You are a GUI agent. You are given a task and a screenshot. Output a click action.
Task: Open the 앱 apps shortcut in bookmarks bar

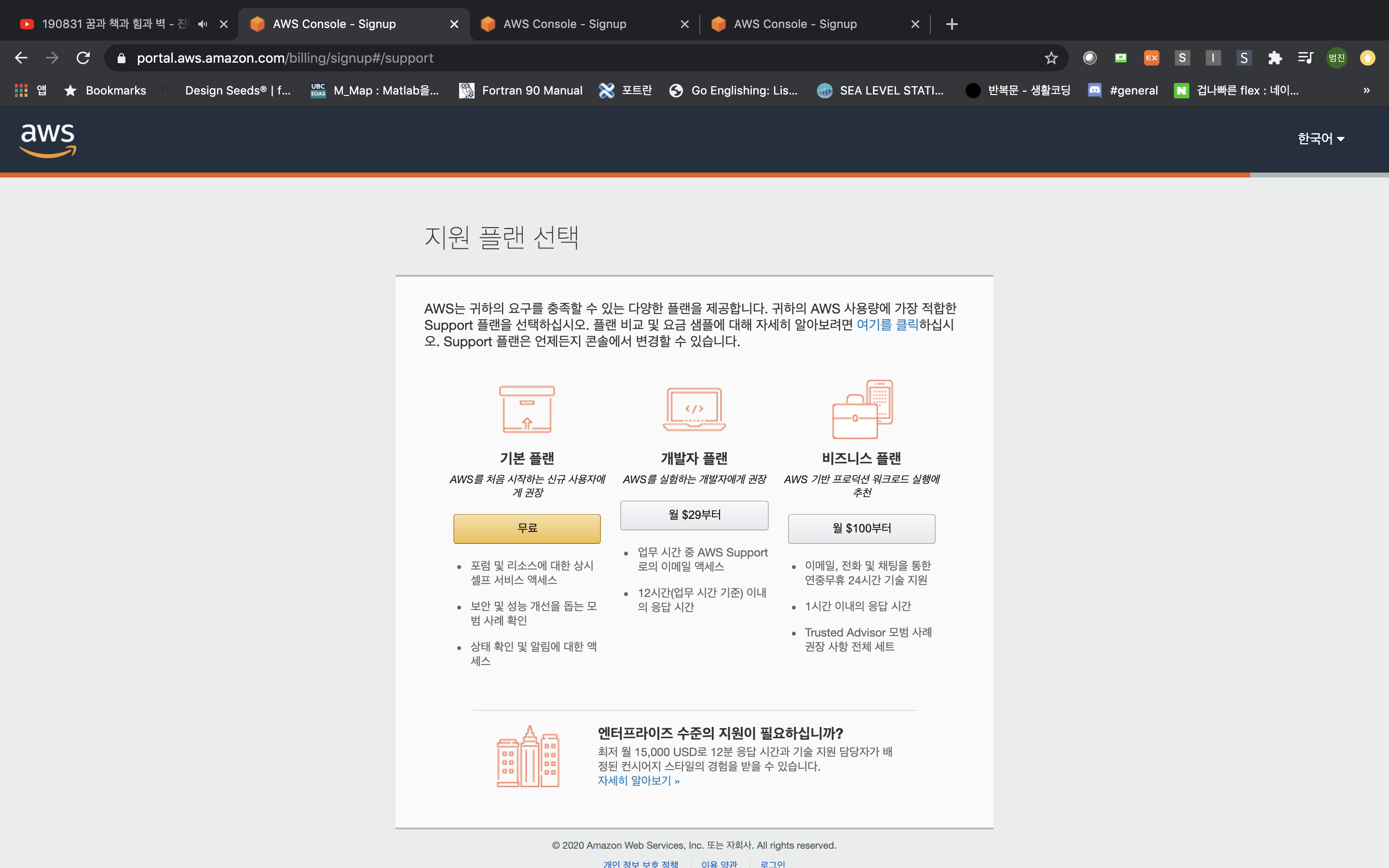(31, 90)
